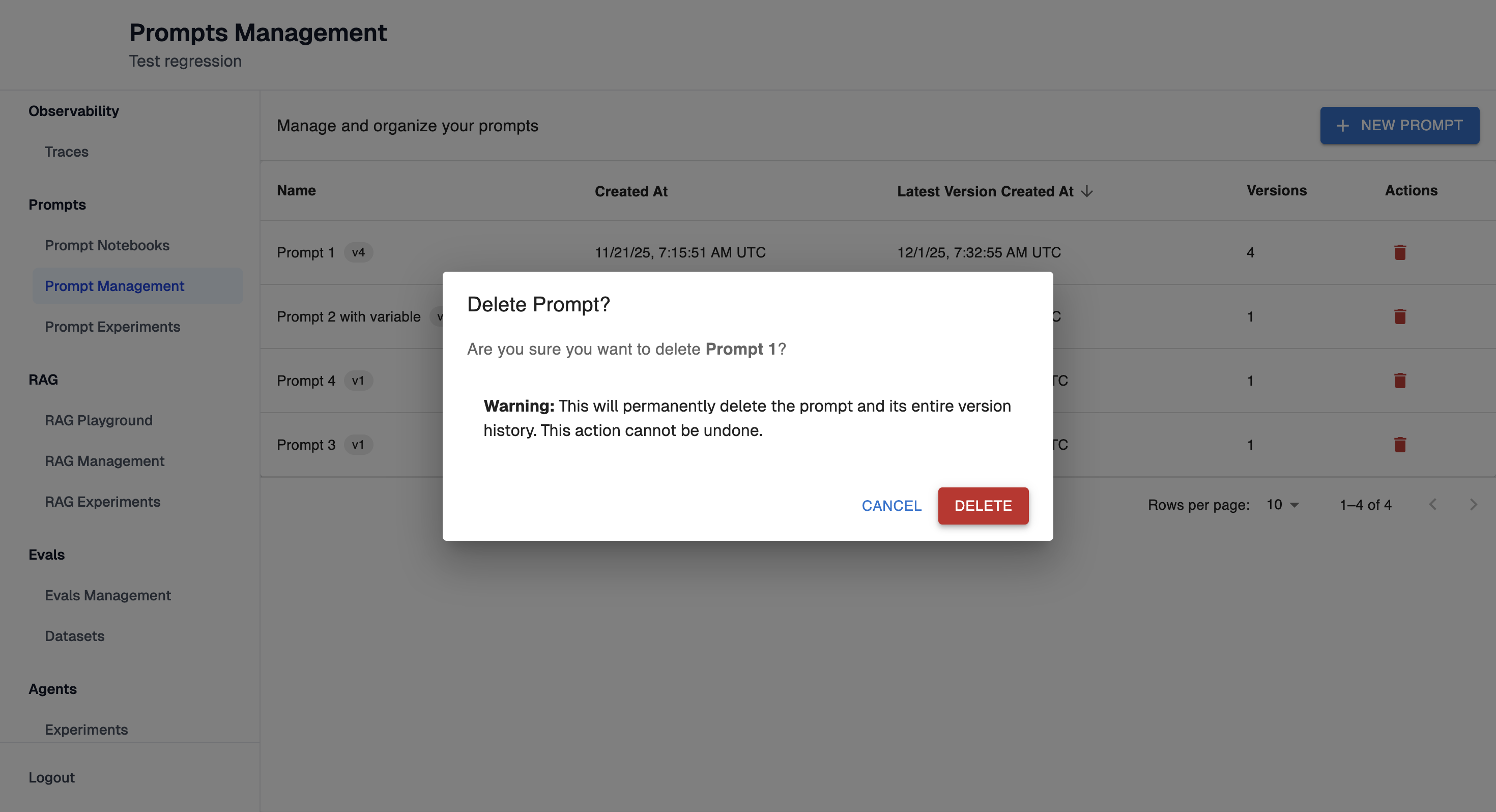Go to next page chevron
This screenshot has width=1496, height=812.
pos(1473,504)
